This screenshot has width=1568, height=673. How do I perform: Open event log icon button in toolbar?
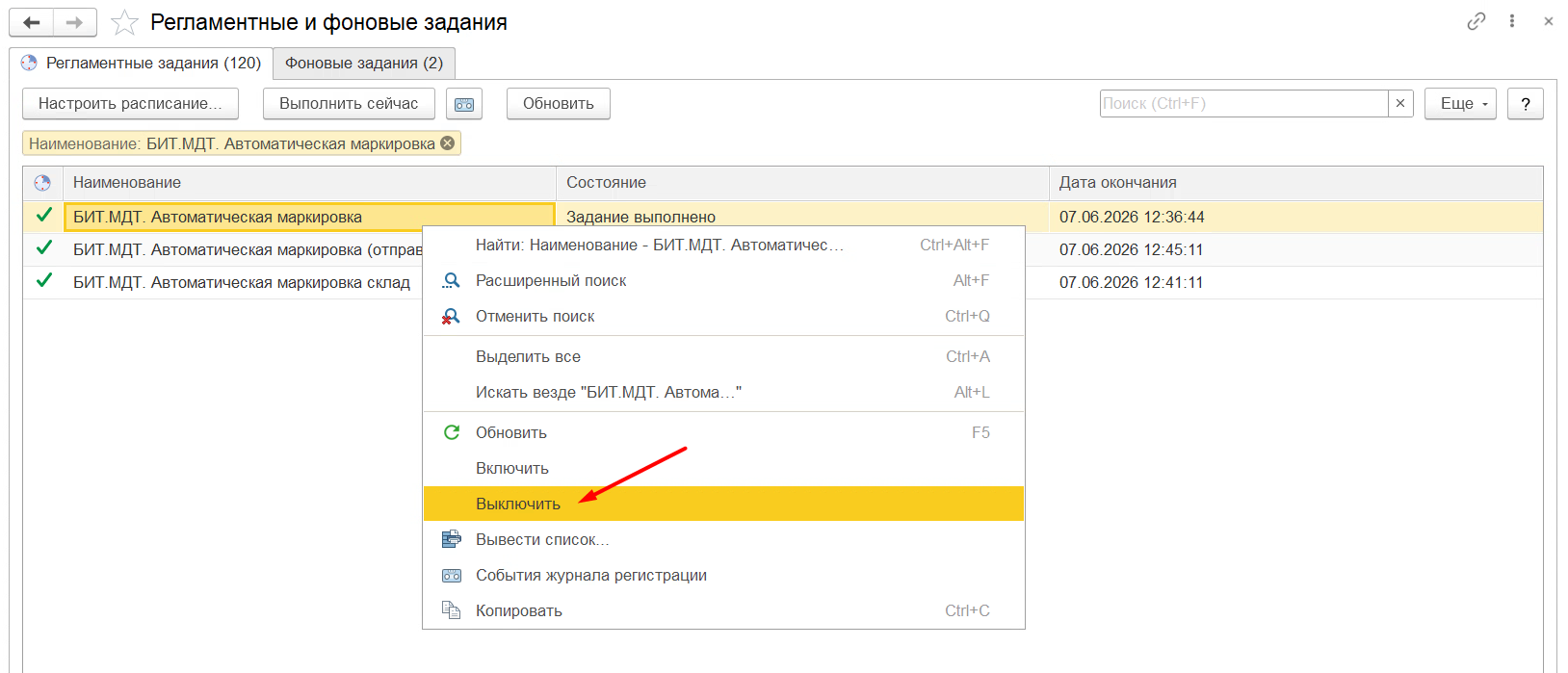pyautogui.click(x=464, y=104)
